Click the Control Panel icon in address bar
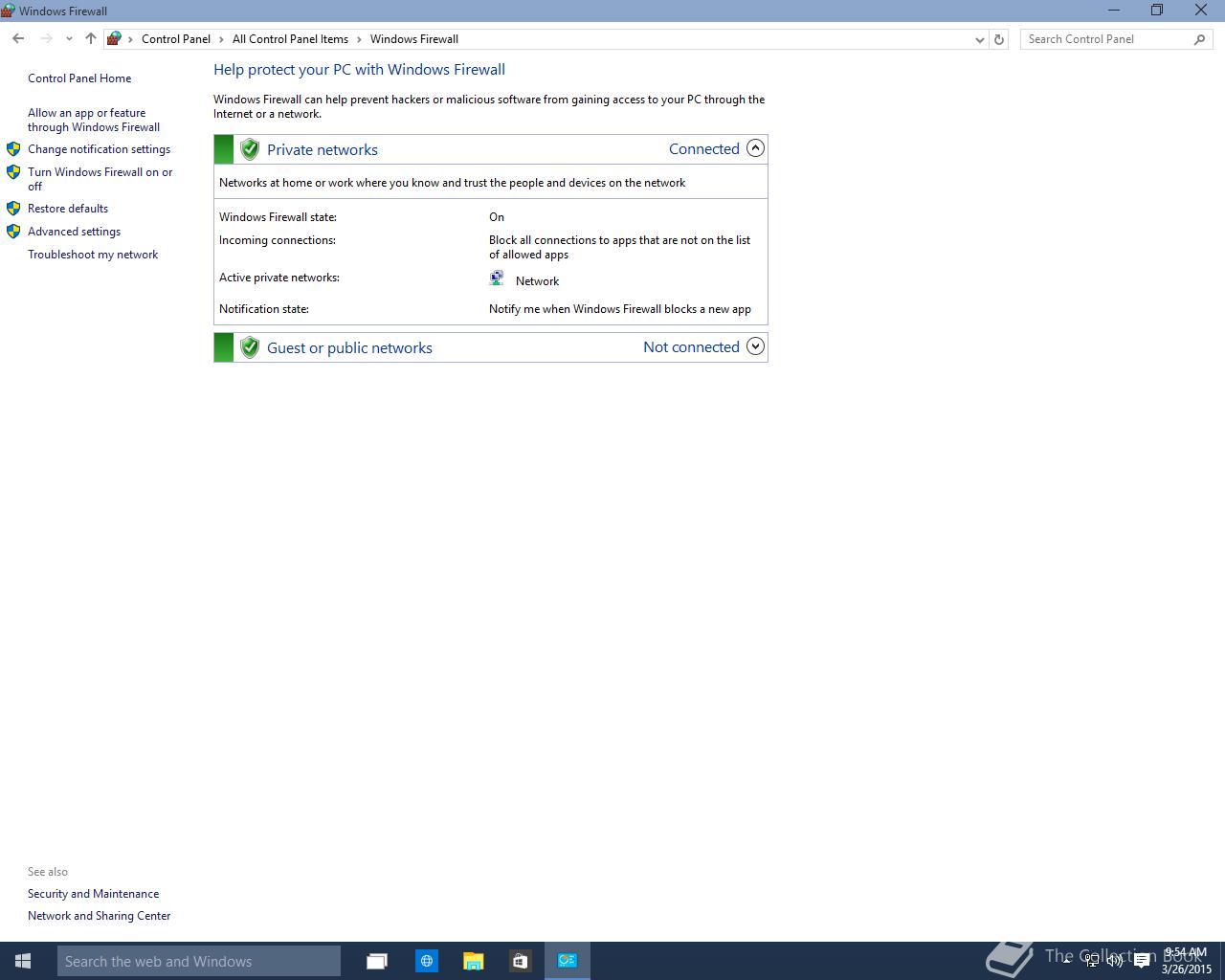 114,39
